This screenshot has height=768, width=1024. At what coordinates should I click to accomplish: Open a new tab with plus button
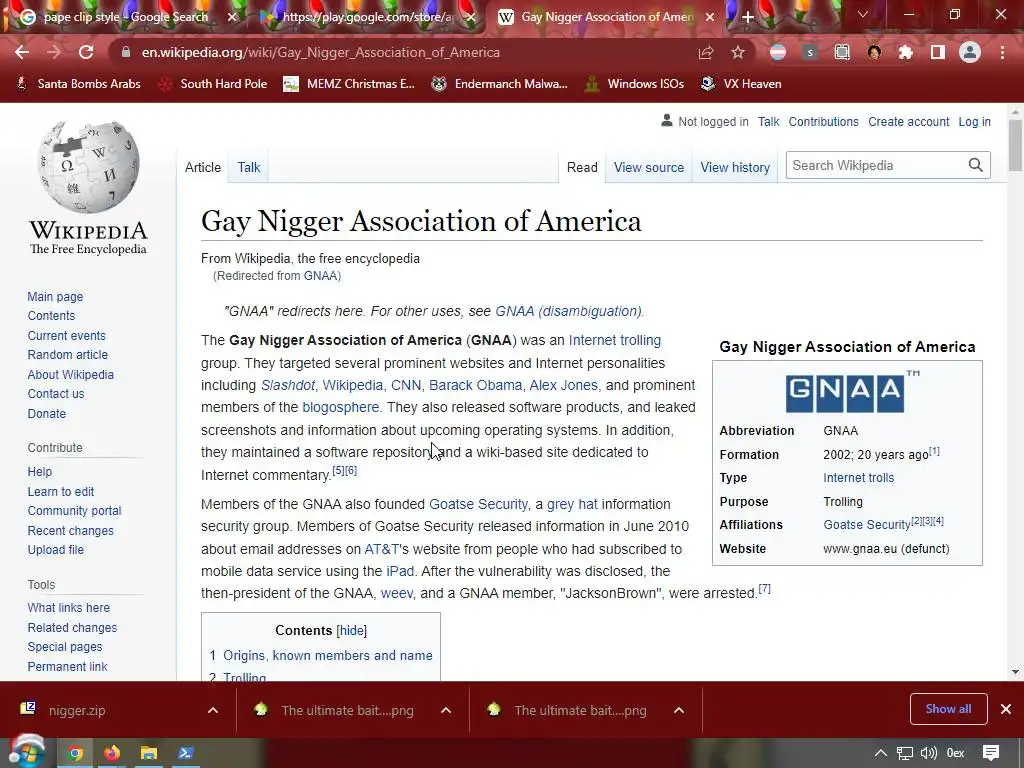click(x=748, y=17)
